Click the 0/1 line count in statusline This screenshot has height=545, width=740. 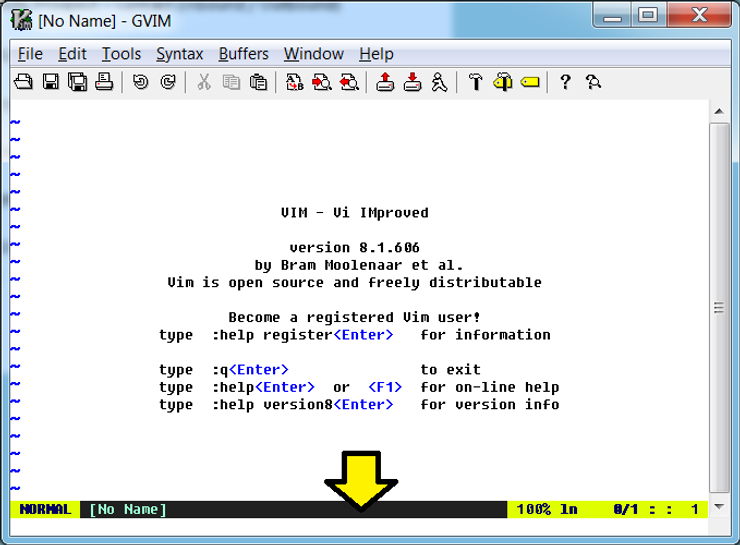(625, 509)
